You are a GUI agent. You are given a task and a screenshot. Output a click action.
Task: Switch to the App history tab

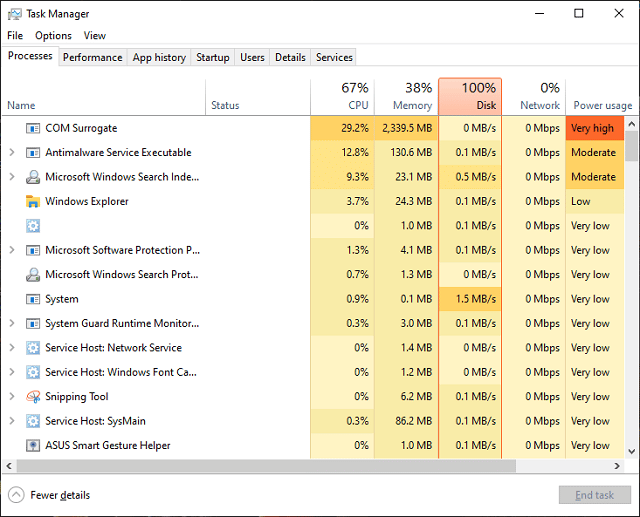tap(159, 58)
